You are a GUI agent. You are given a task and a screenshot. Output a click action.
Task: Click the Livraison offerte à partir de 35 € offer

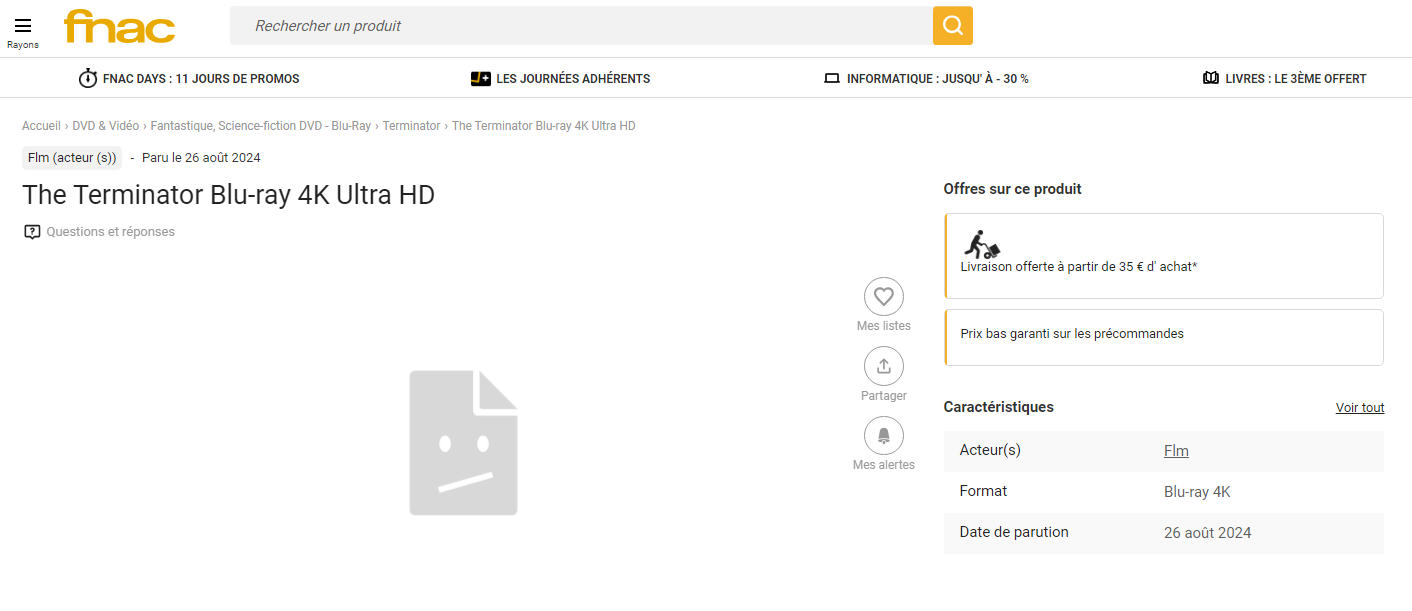pos(1164,256)
